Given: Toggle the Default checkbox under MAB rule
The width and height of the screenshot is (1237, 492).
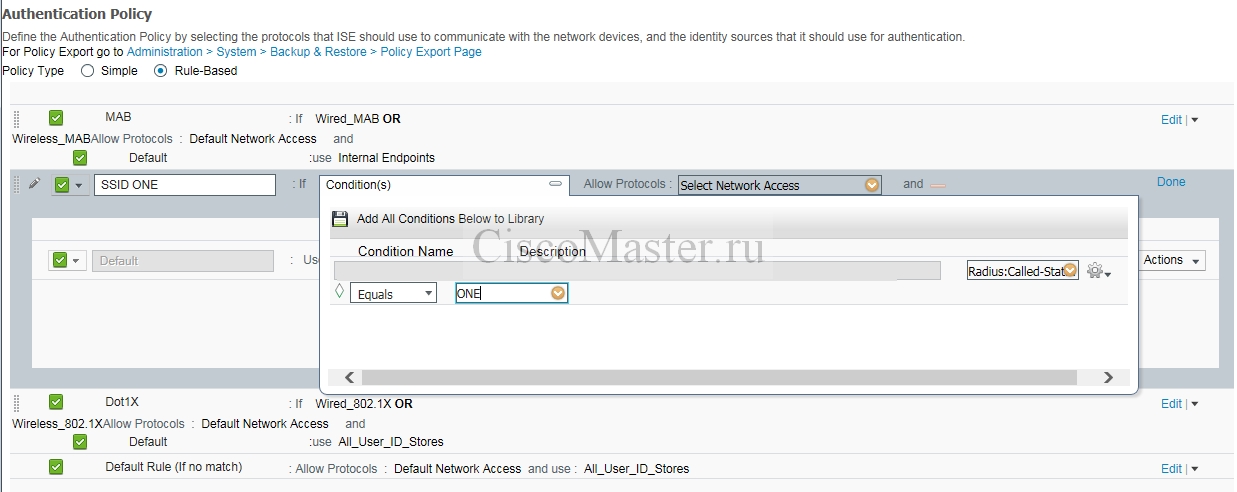Looking at the screenshot, I should (x=80, y=157).
